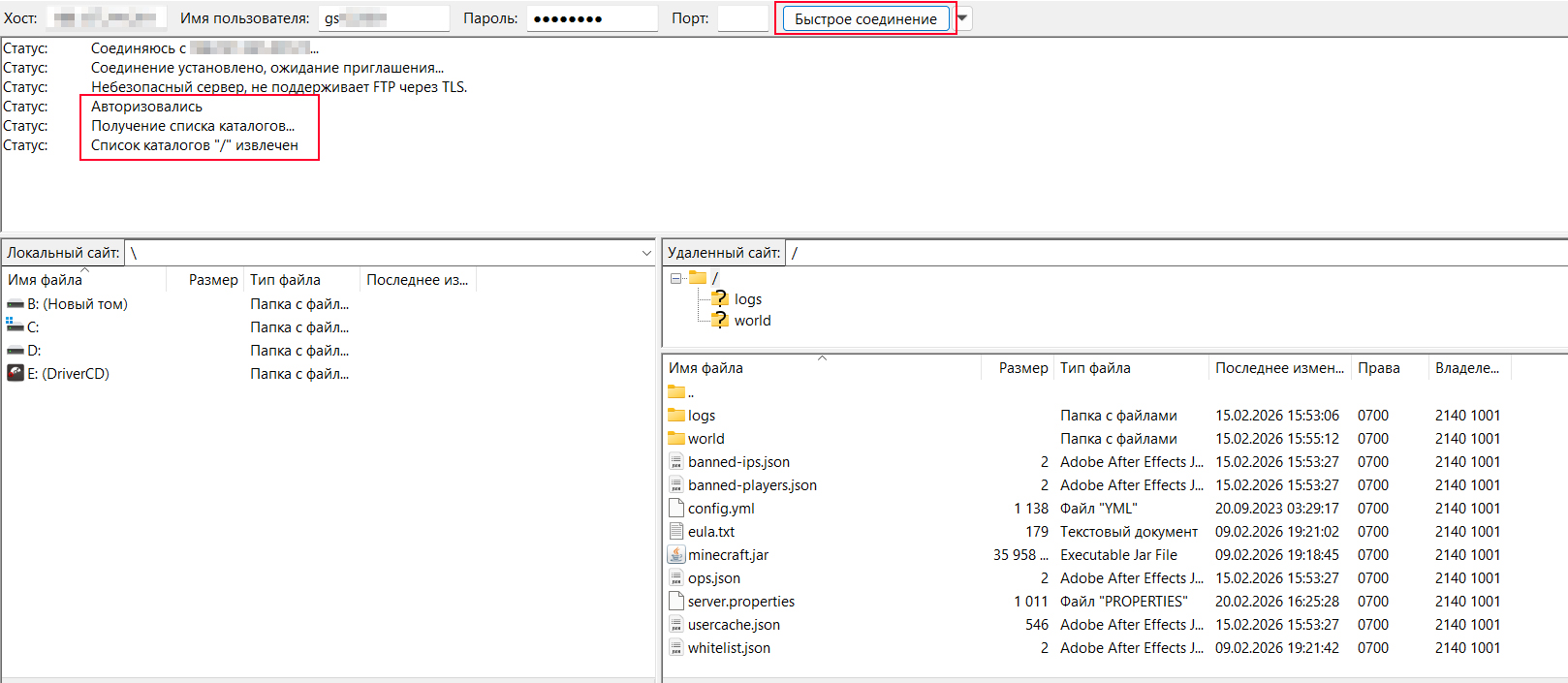
Task: Click the Пароль password field
Action: 591,18
